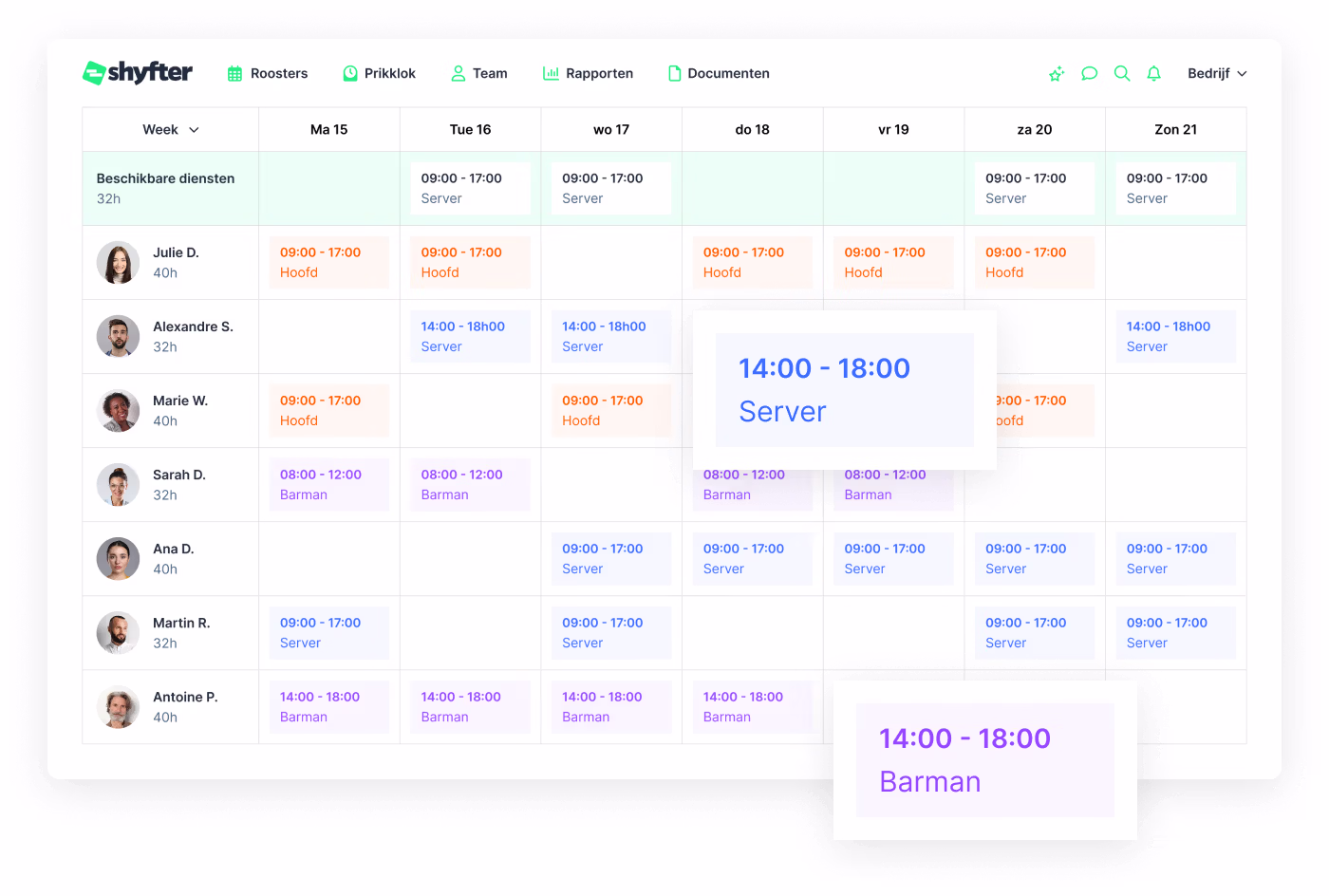Click the Team person icon
1329x896 pixels.
point(457,73)
